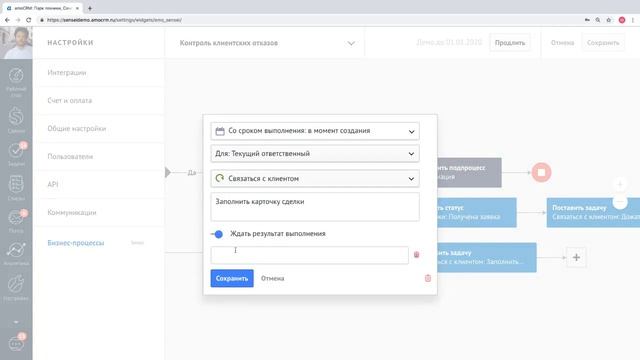
Task: Click the browser address bar
Action: coord(310,20)
